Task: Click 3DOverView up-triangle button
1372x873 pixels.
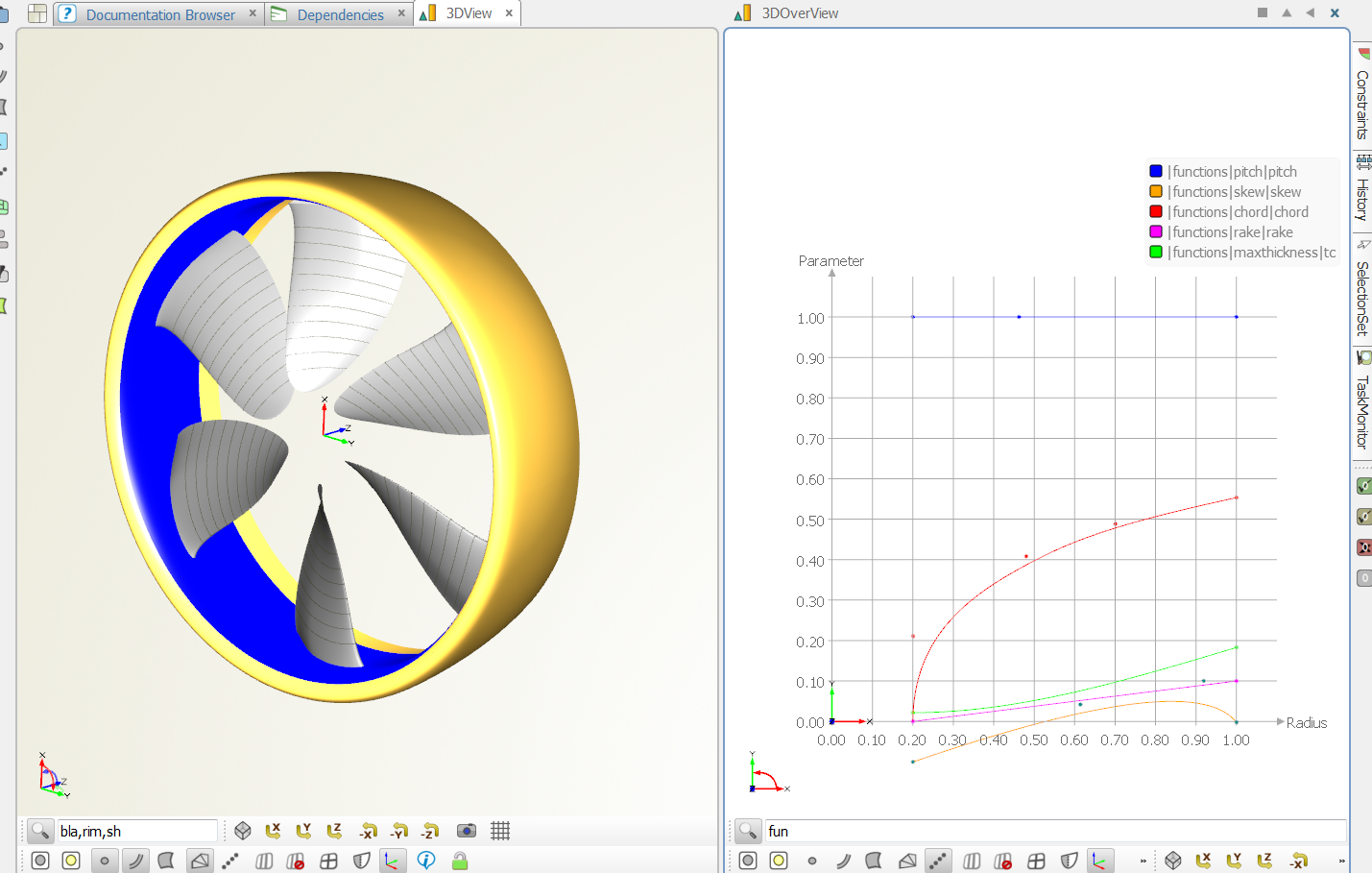Action: click(1287, 12)
